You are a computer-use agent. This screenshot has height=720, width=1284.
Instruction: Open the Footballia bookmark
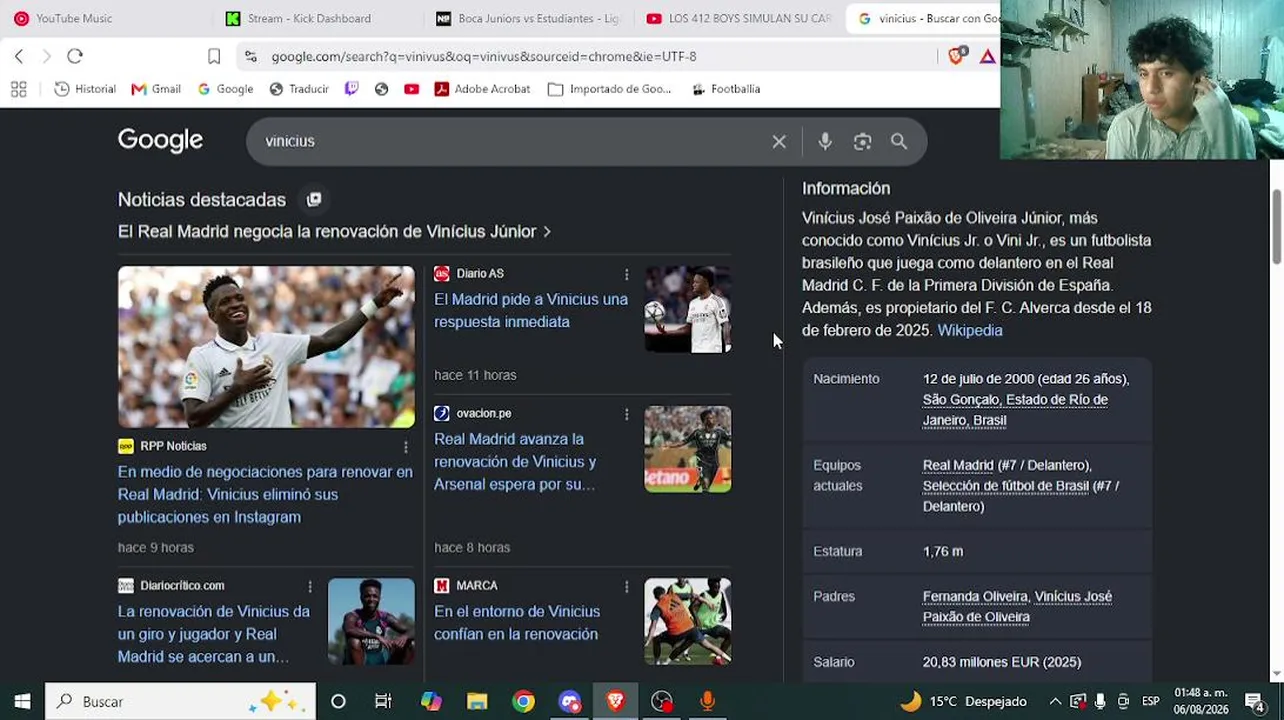(726, 89)
